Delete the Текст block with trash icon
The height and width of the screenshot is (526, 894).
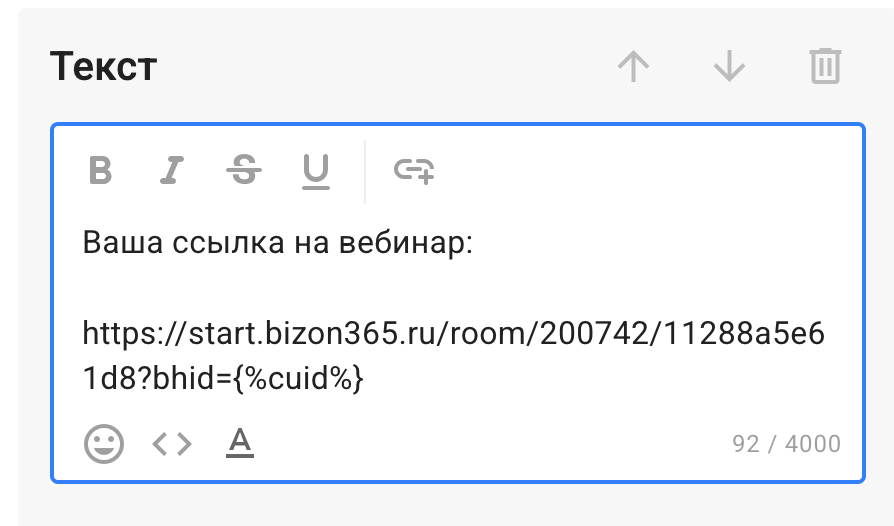tap(825, 67)
